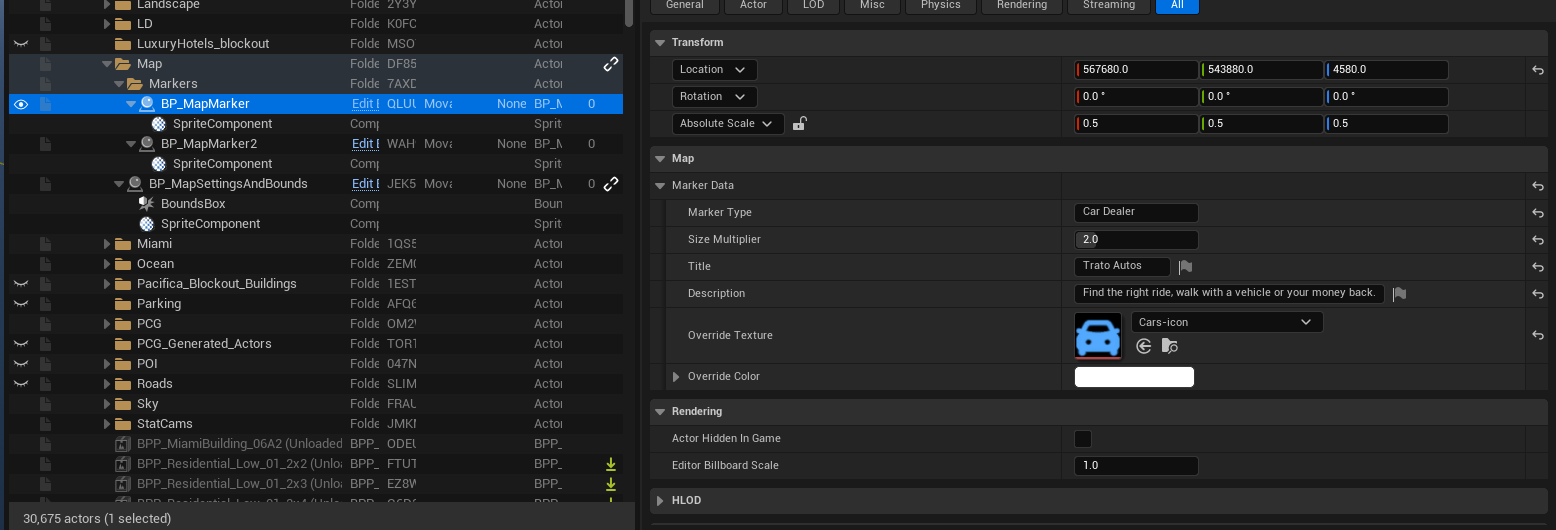
Task: Click download arrow on BPP_Residential_Low_01_2x3 row
Action: (610, 484)
